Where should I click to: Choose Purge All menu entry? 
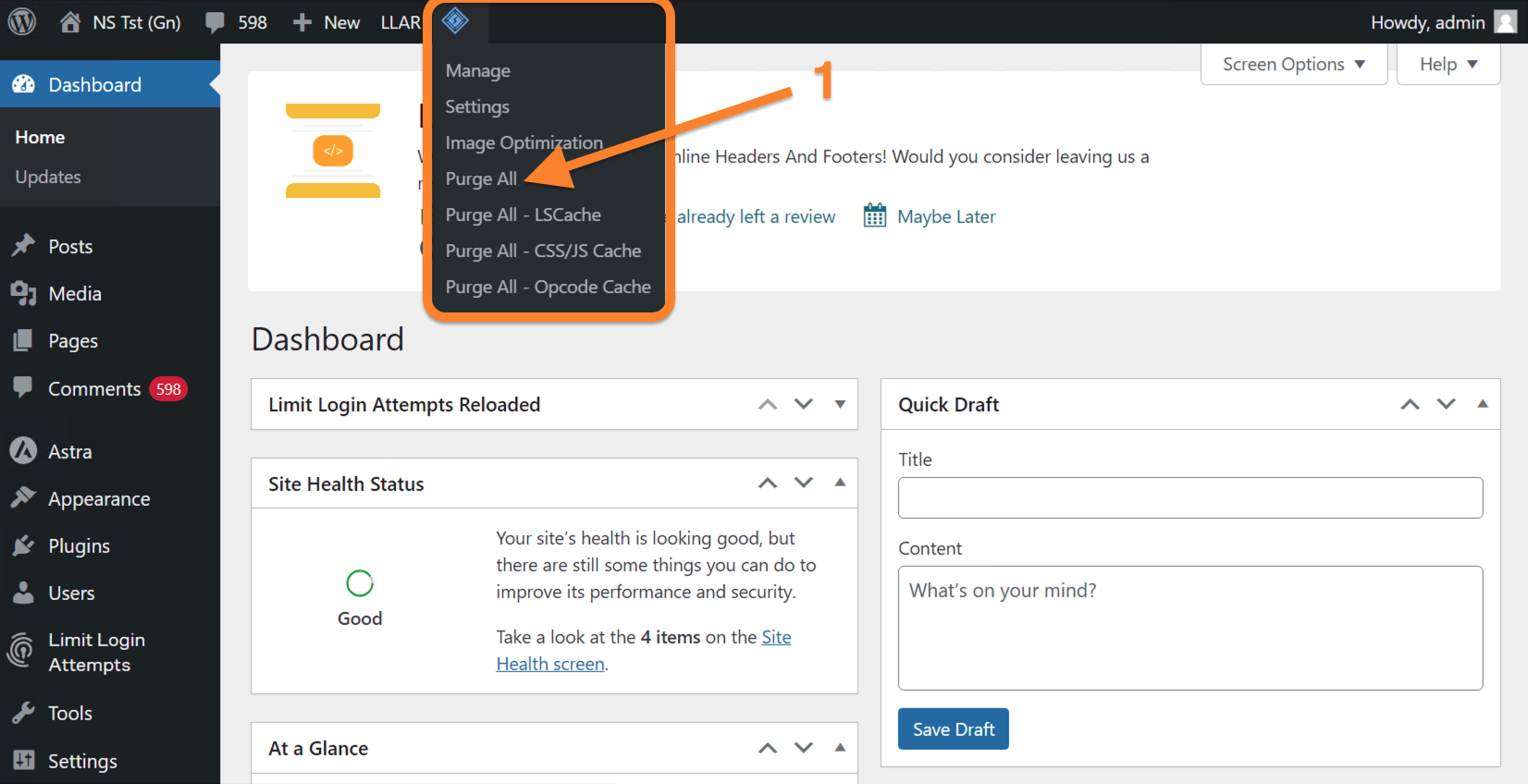481,178
